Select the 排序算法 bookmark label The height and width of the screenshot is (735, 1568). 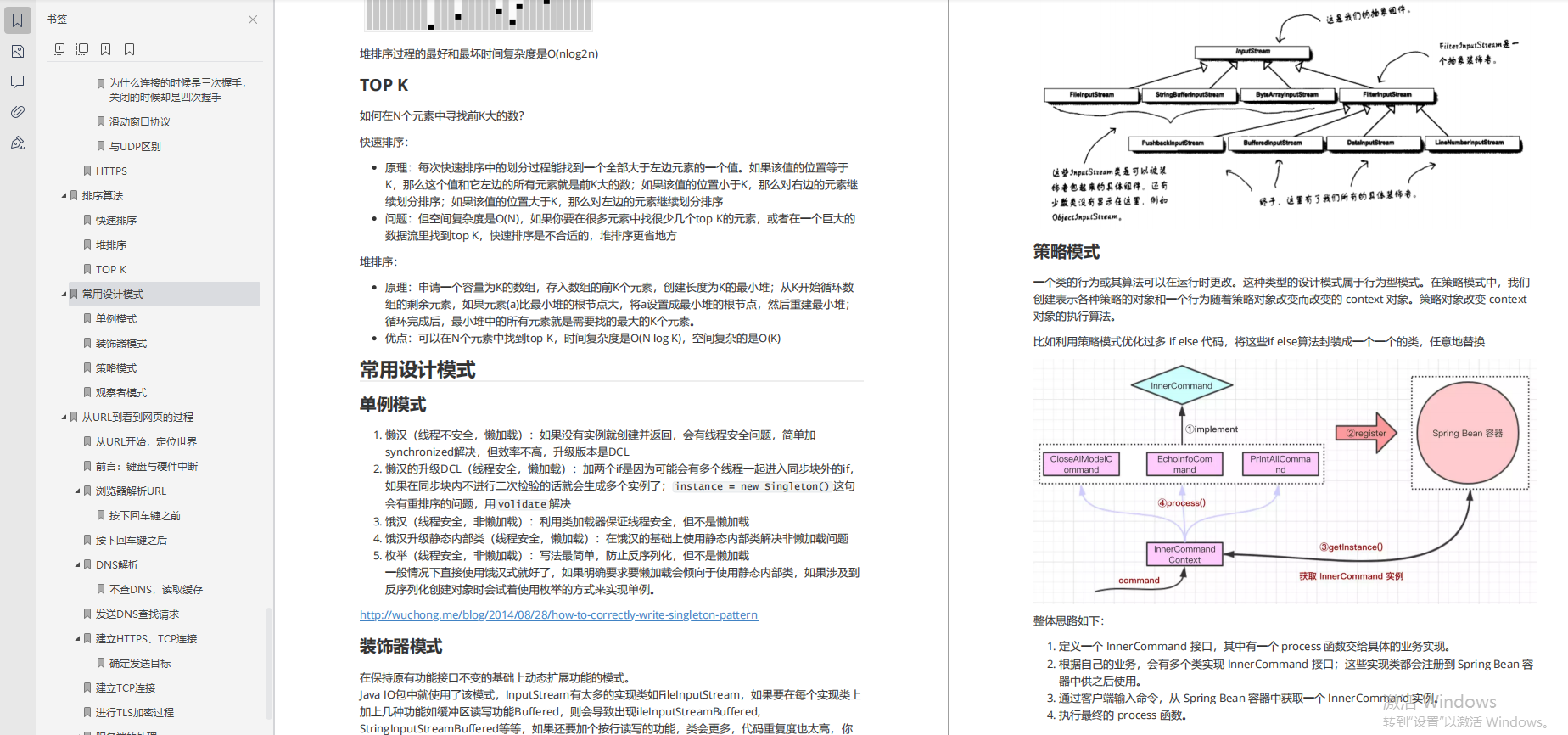[x=103, y=195]
